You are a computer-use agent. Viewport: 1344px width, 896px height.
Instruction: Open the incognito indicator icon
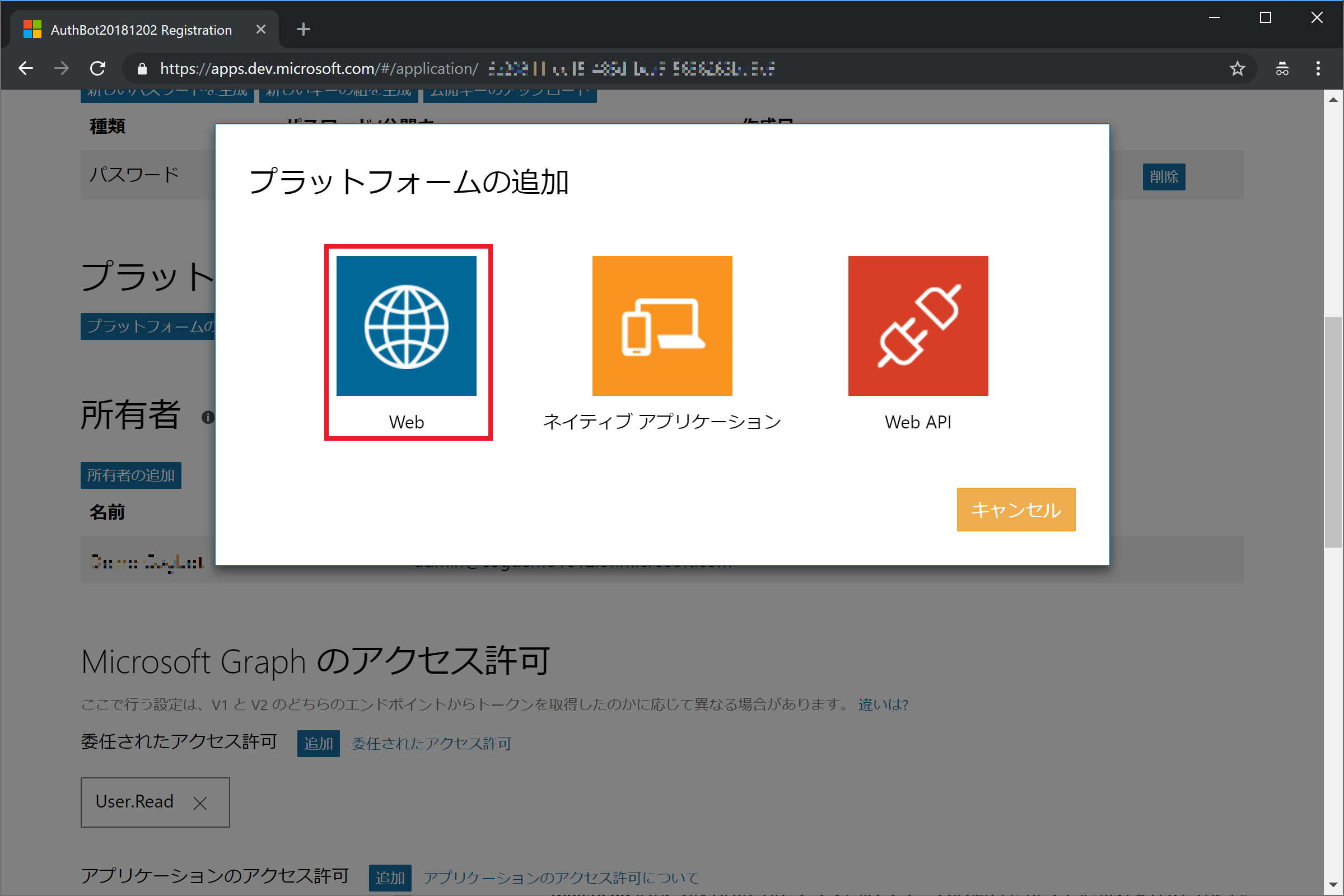[x=1282, y=68]
